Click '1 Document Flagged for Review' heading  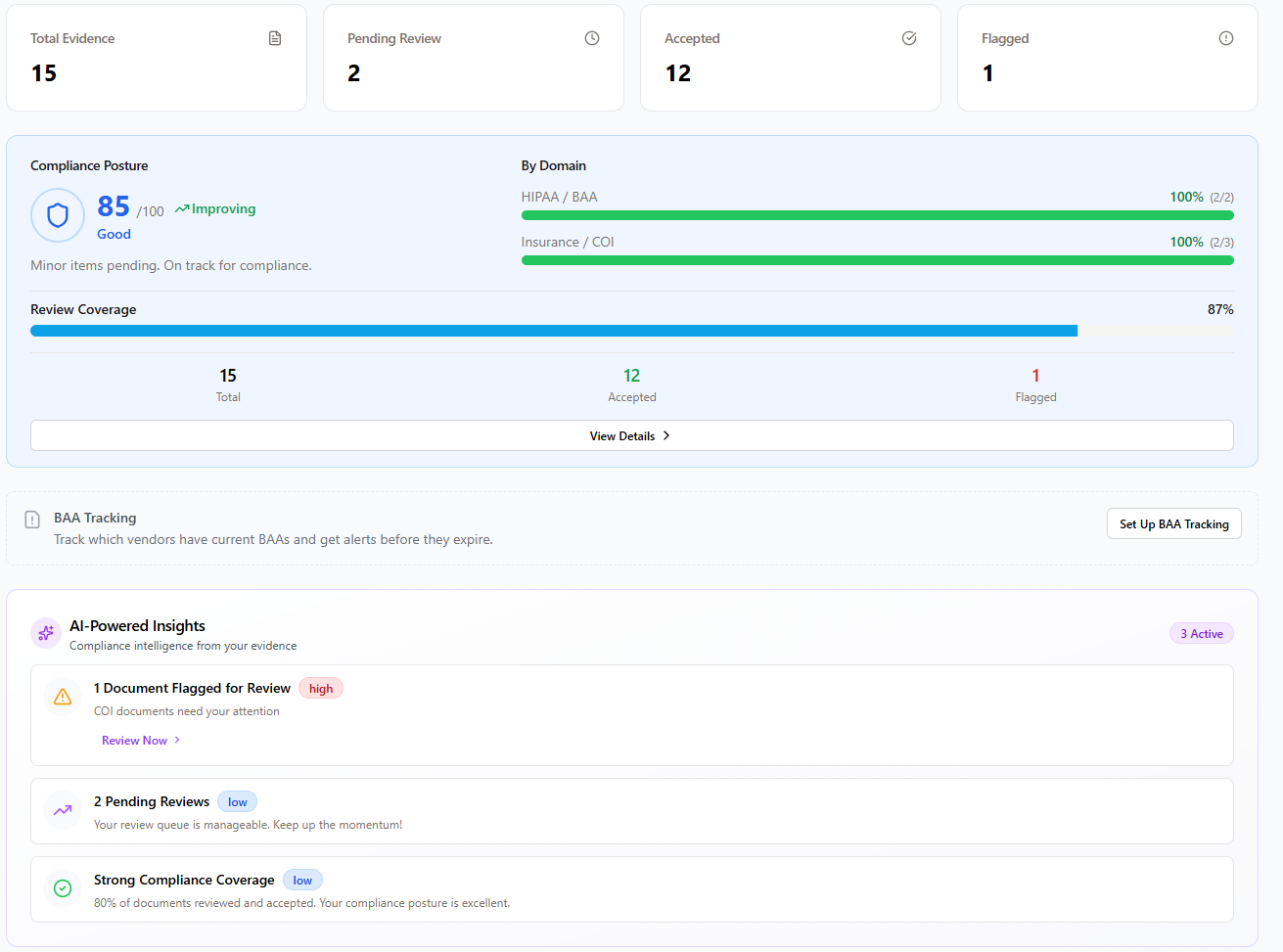pyautogui.click(x=192, y=688)
